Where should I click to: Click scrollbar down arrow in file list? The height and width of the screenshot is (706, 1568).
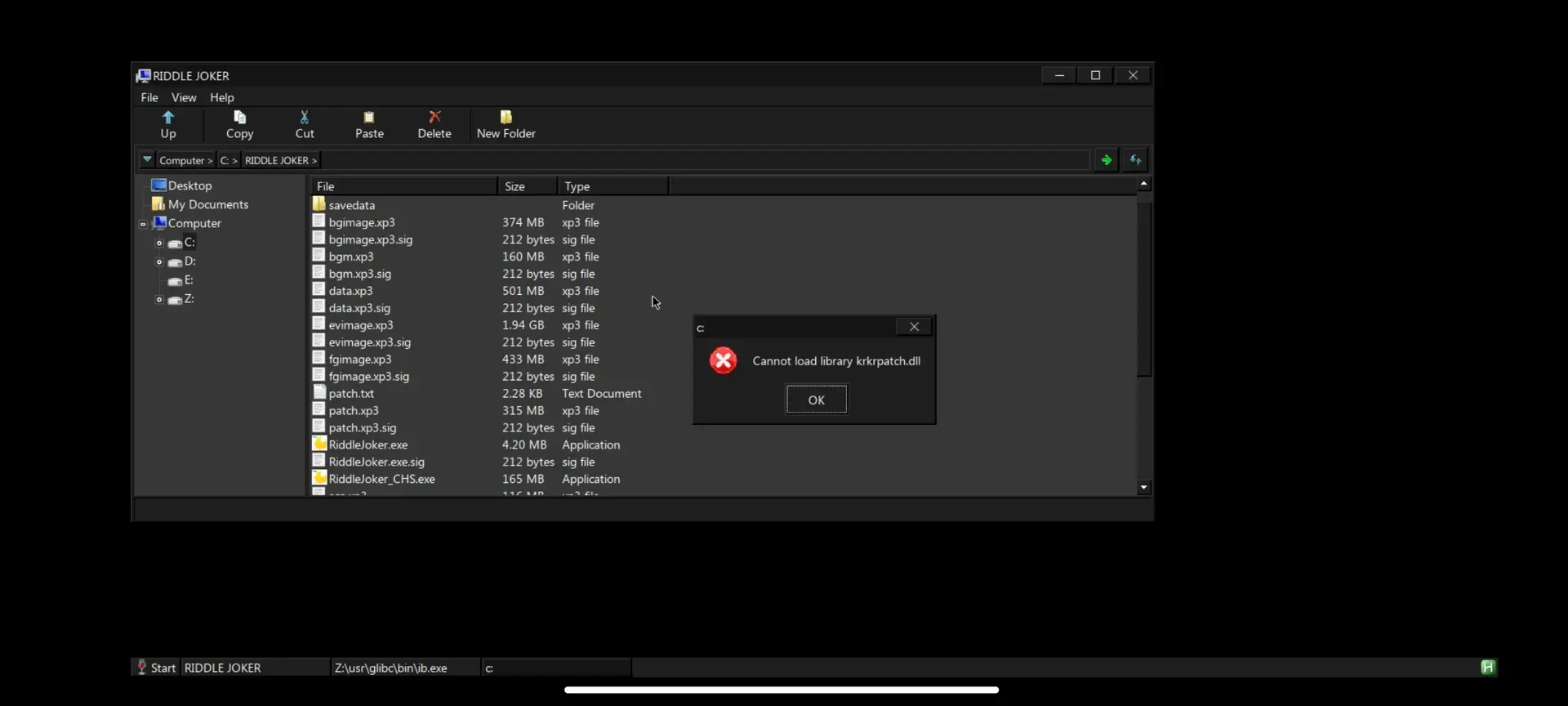[1144, 488]
